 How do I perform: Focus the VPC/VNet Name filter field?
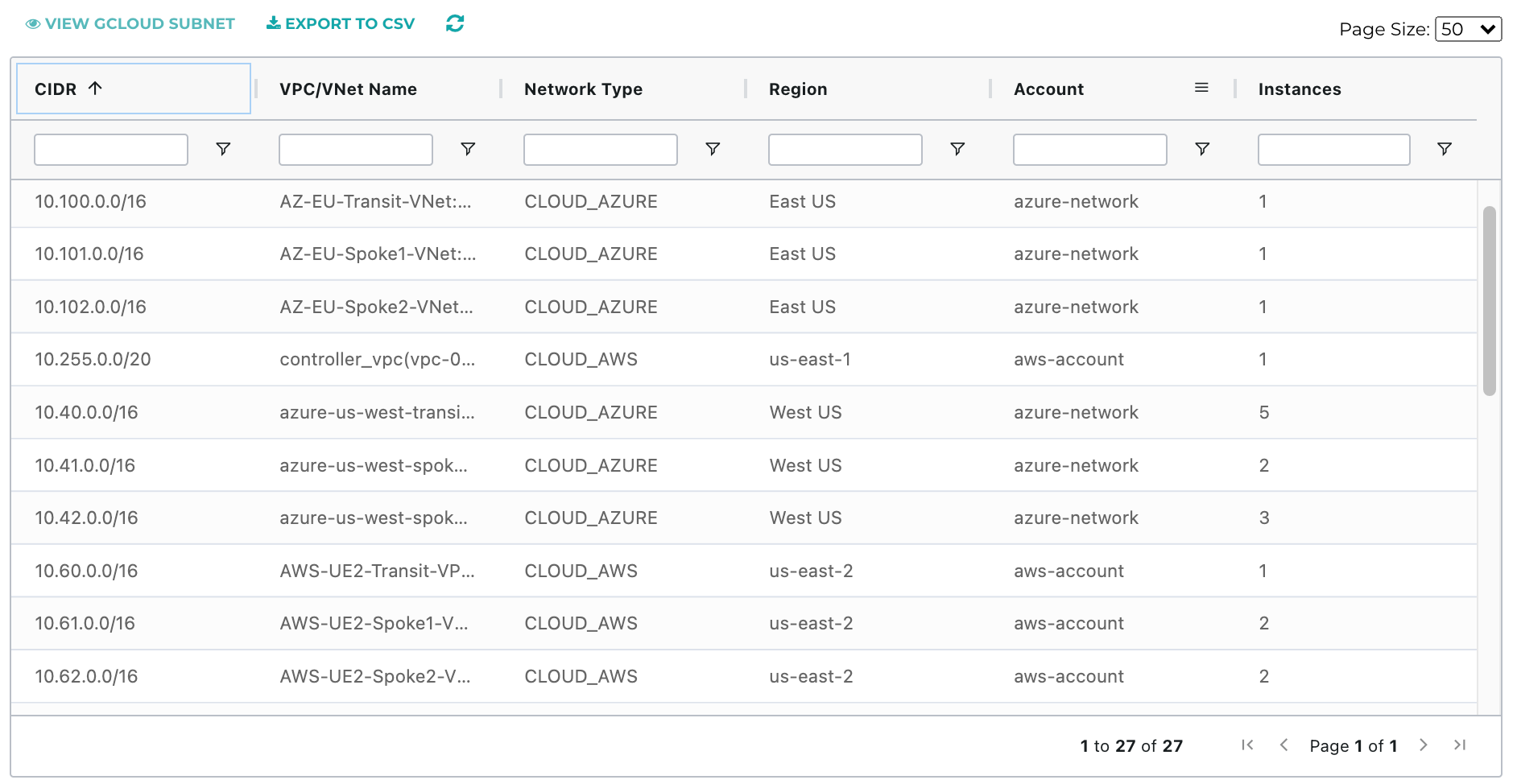356,150
